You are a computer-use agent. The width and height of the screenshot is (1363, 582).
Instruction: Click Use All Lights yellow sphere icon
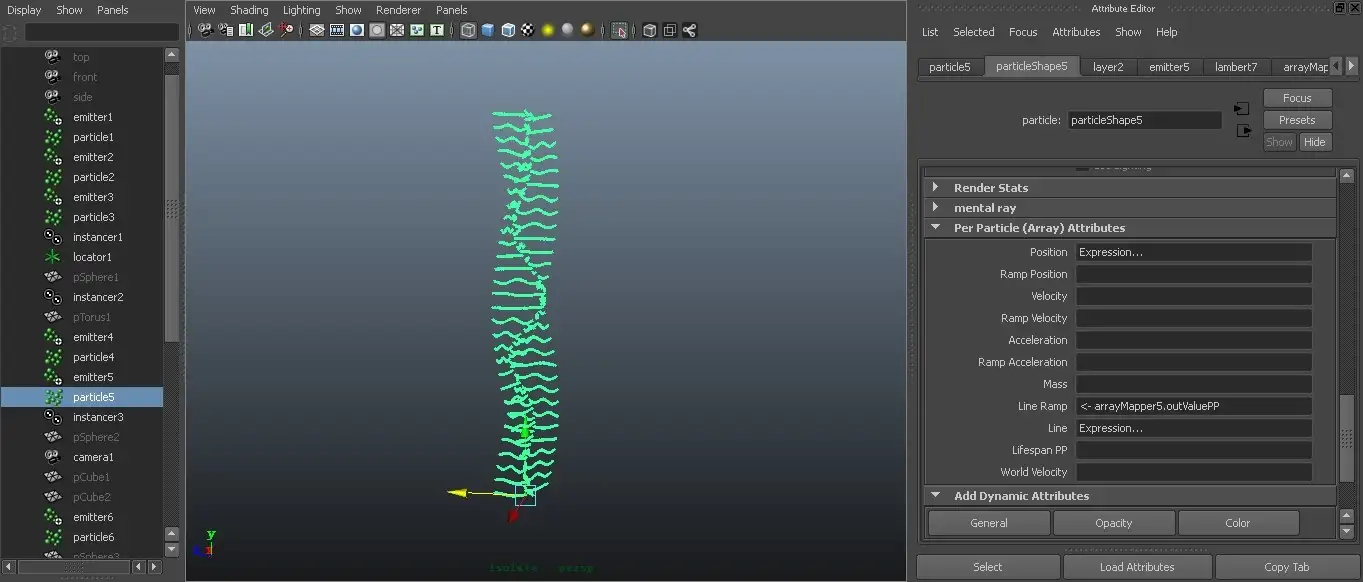(548, 30)
